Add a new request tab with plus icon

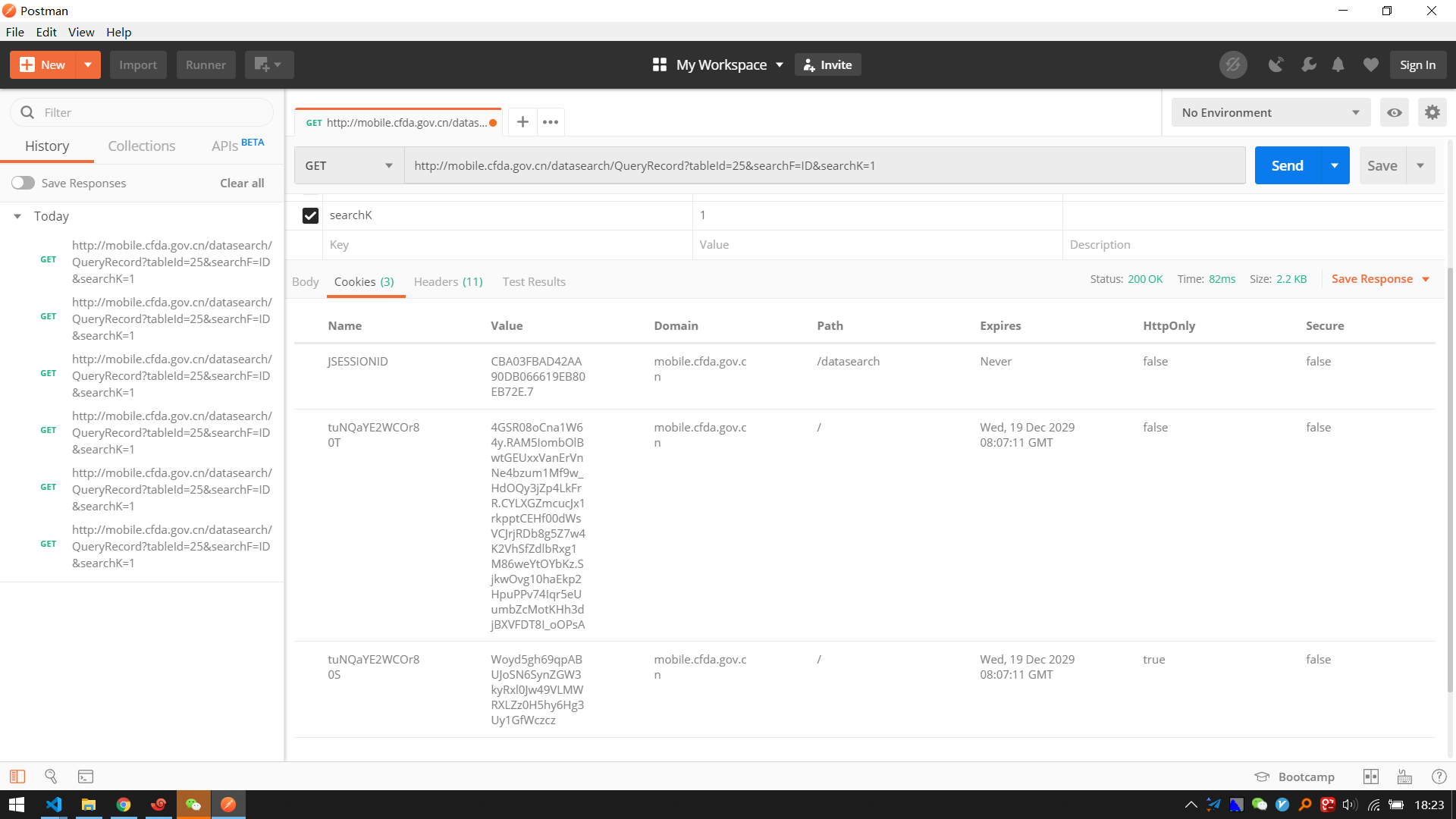[522, 122]
